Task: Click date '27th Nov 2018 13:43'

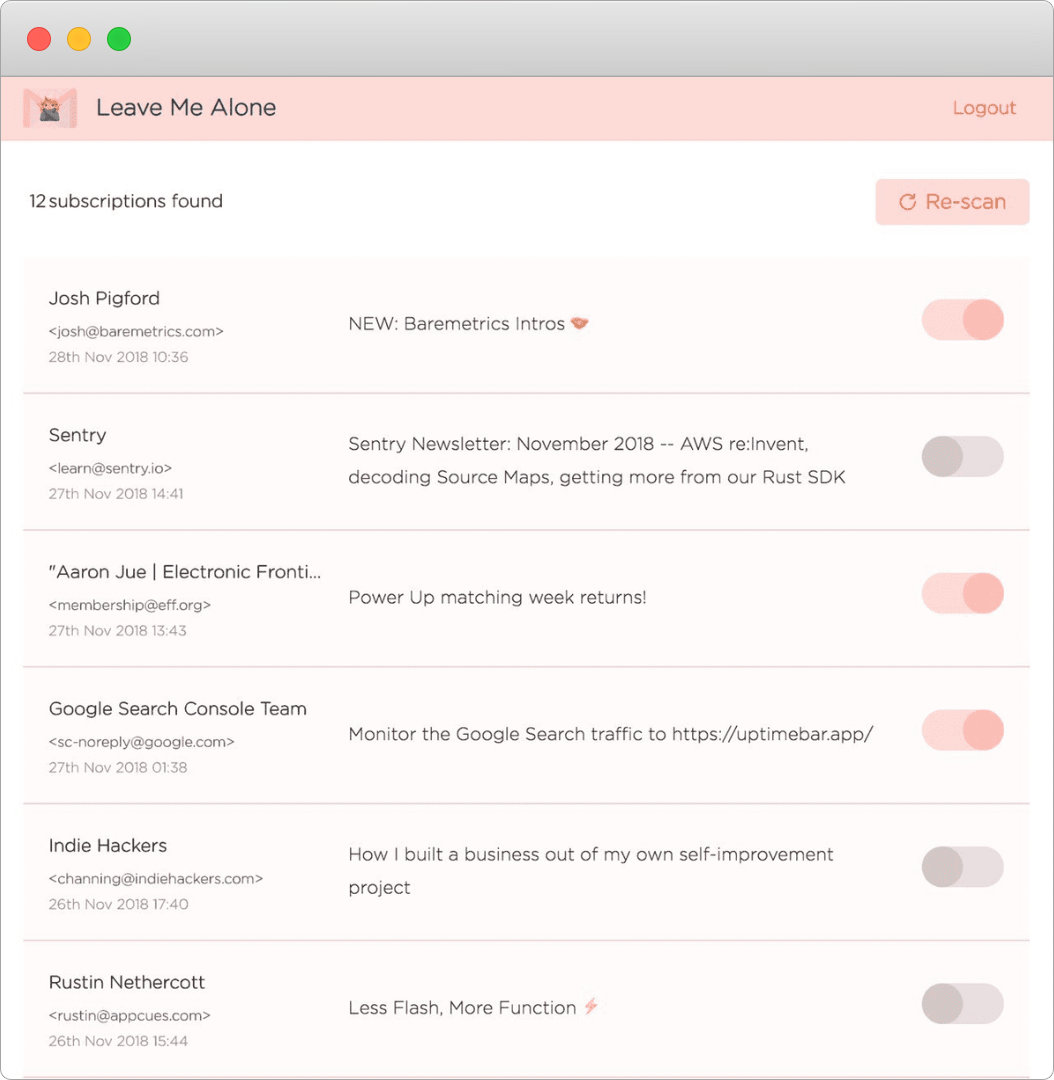Action: (x=117, y=630)
